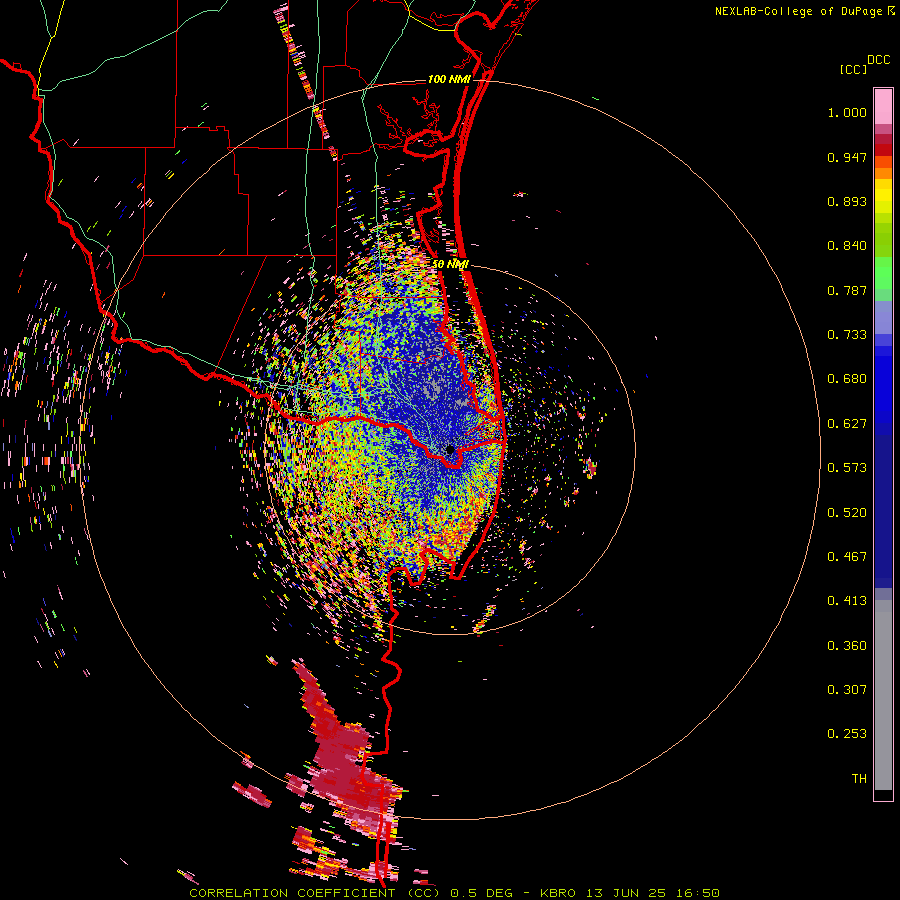Click the DCC label above the color bar
Image resolution: width=900 pixels, height=900 pixels.
pos(878,60)
